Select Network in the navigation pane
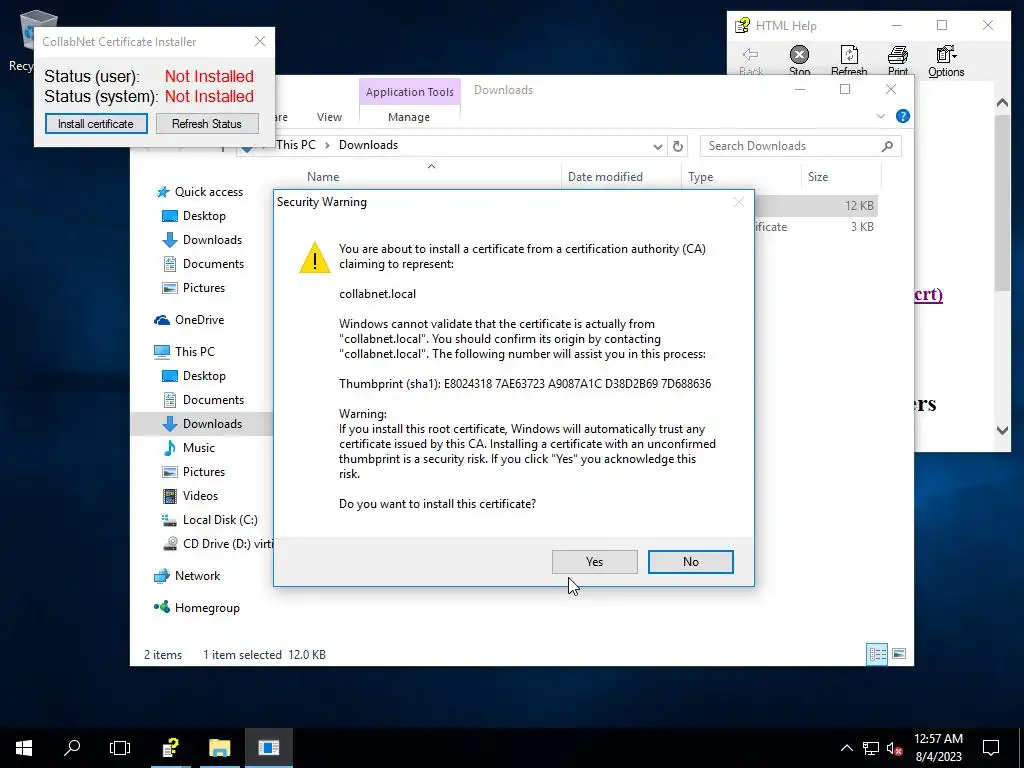Image resolution: width=1024 pixels, height=768 pixels. coord(187,576)
